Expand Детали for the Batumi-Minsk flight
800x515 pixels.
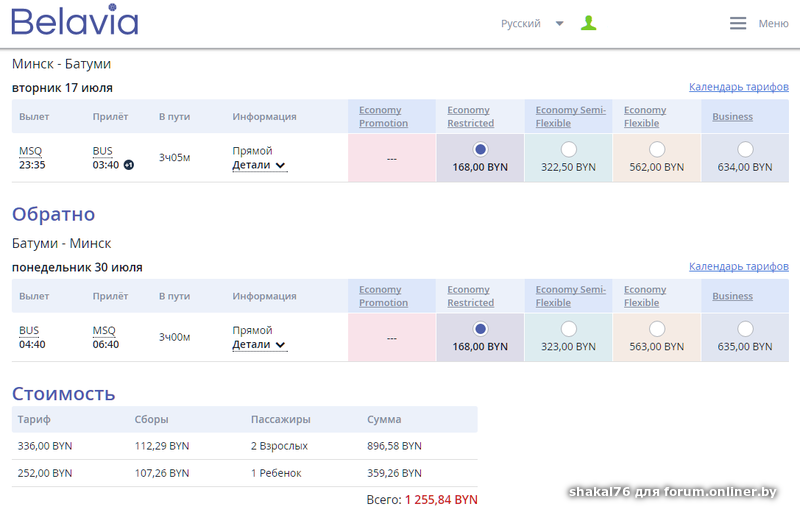click(259, 345)
